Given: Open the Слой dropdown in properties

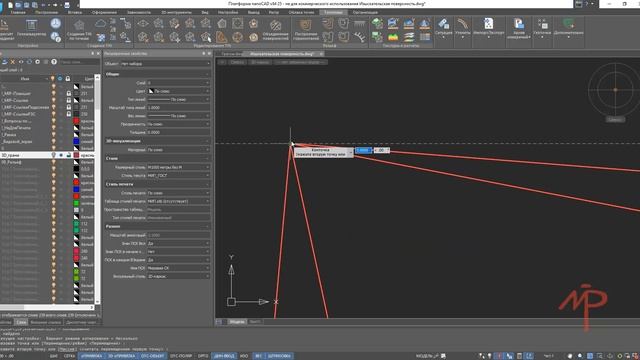Looking at the screenshot, I should [178, 83].
